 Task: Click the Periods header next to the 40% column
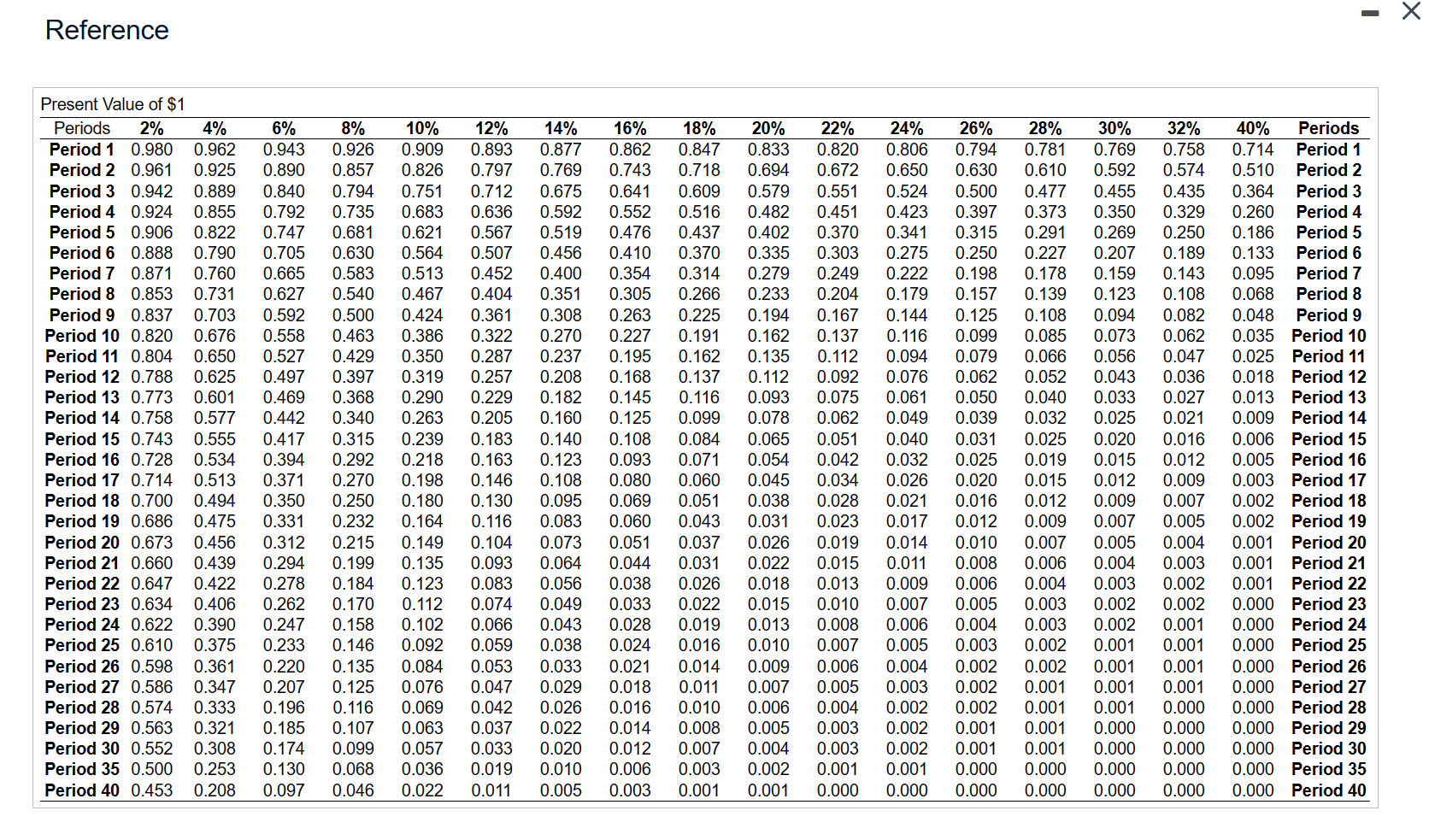[x=1328, y=128]
